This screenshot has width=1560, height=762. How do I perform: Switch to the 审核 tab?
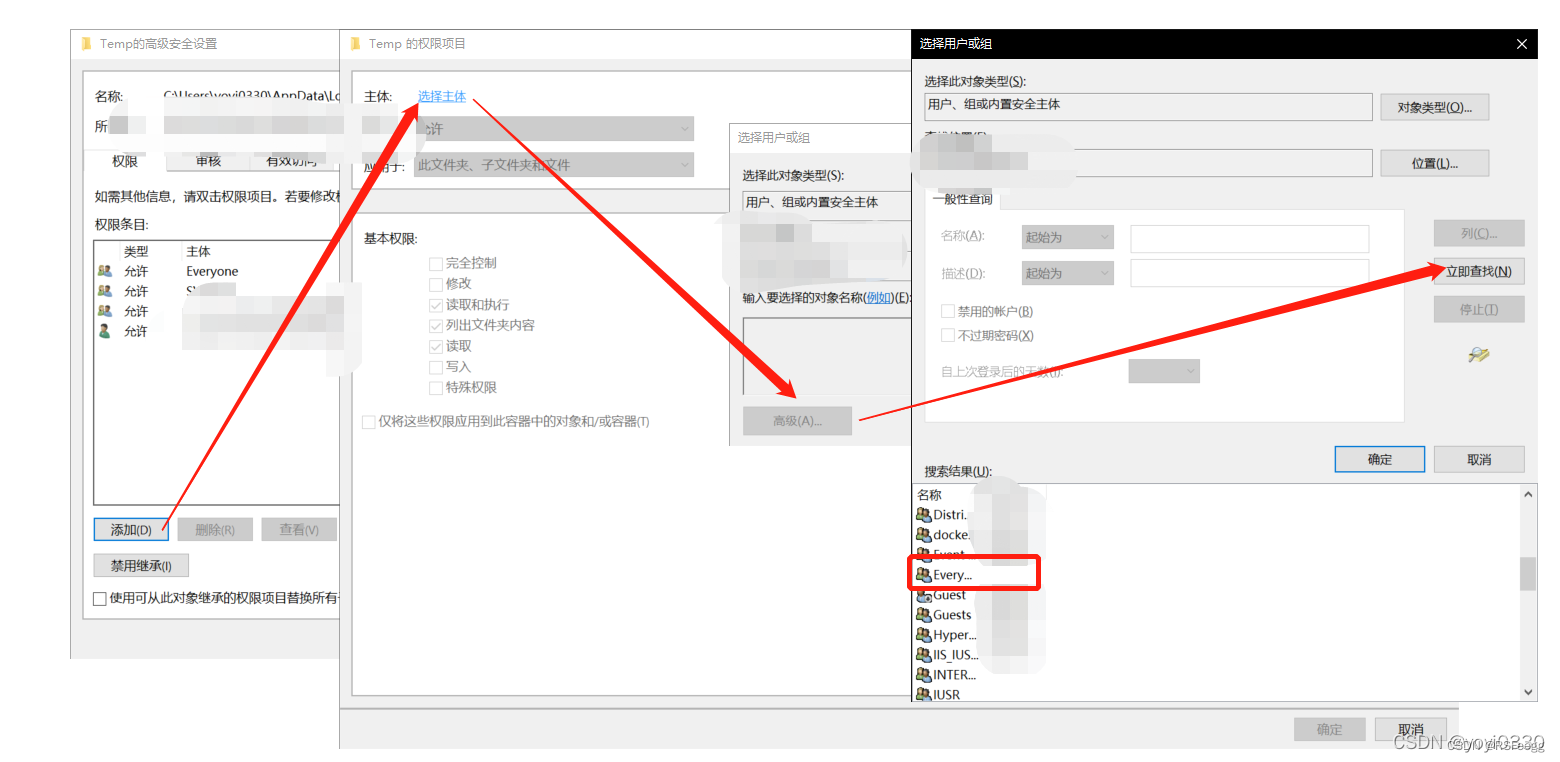pos(208,161)
